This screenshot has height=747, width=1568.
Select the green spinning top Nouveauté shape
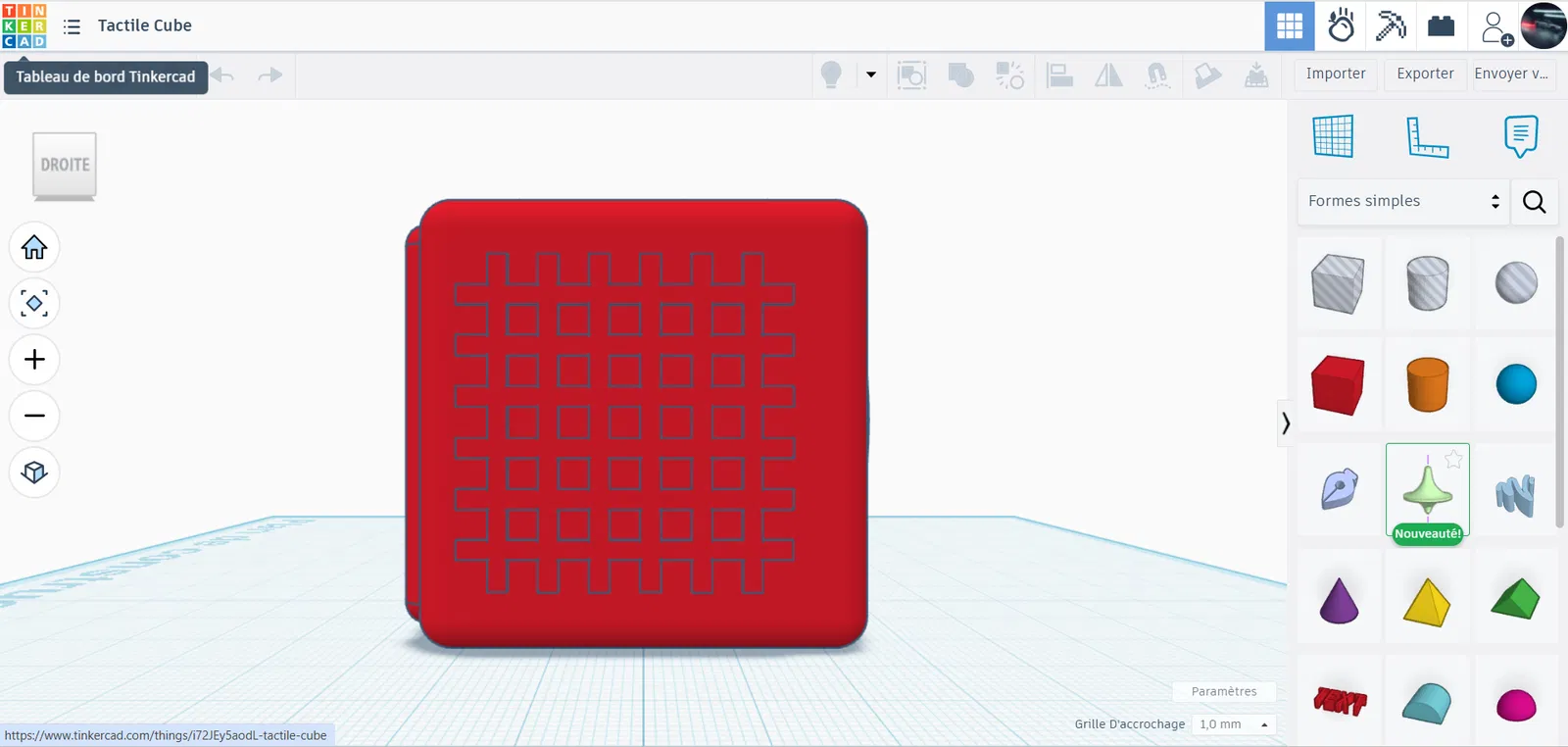click(1428, 489)
